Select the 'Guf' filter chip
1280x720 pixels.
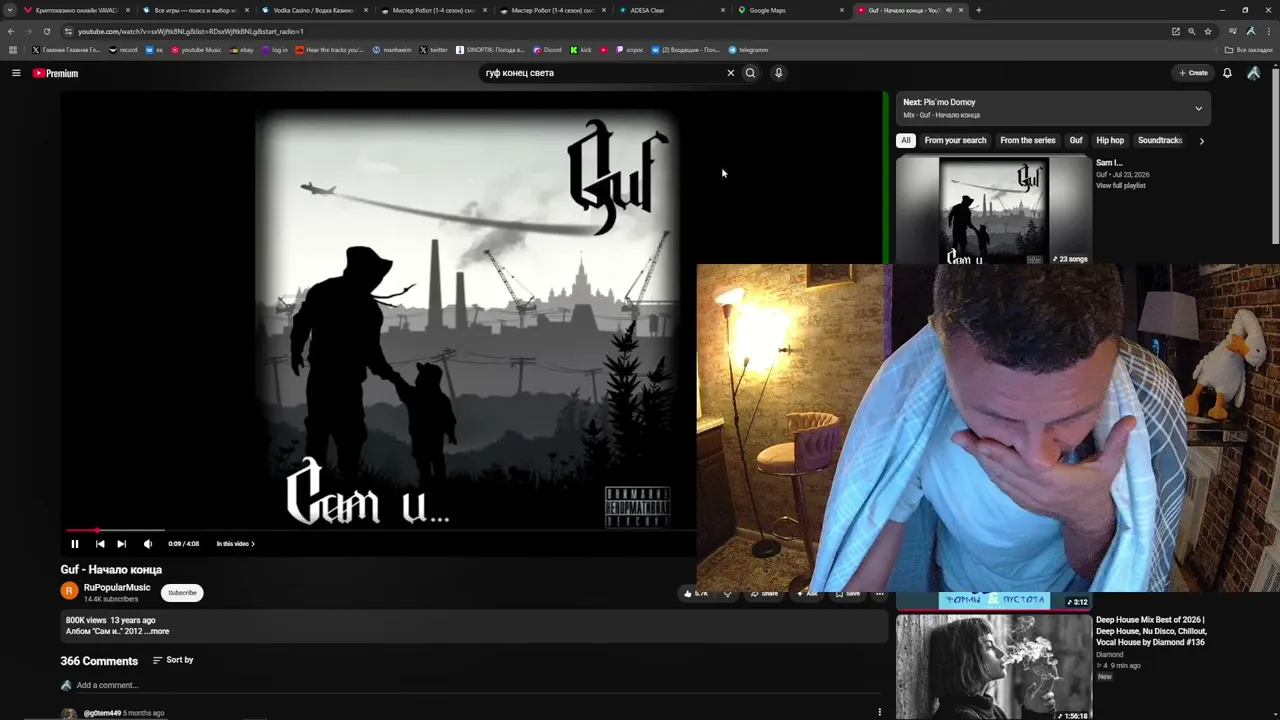pos(1076,141)
